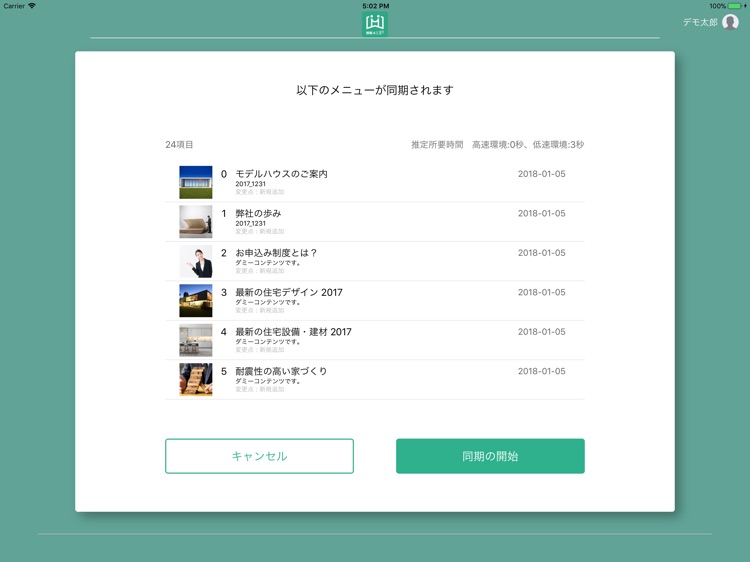Click the date on 耐震性の高い家づくり row
Viewport: 750px width, 562px height.
point(541,371)
